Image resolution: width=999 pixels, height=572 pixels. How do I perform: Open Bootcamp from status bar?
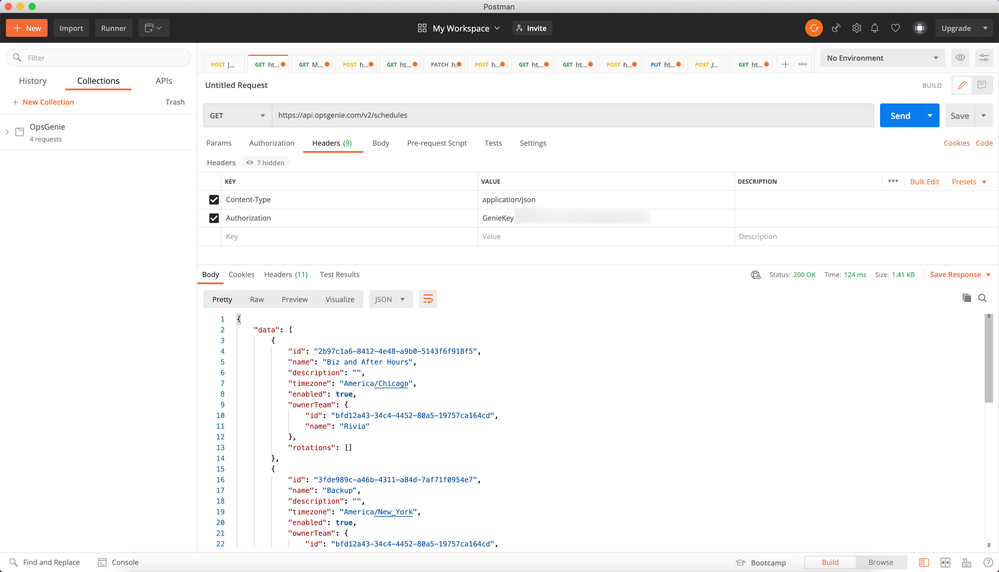pos(761,563)
